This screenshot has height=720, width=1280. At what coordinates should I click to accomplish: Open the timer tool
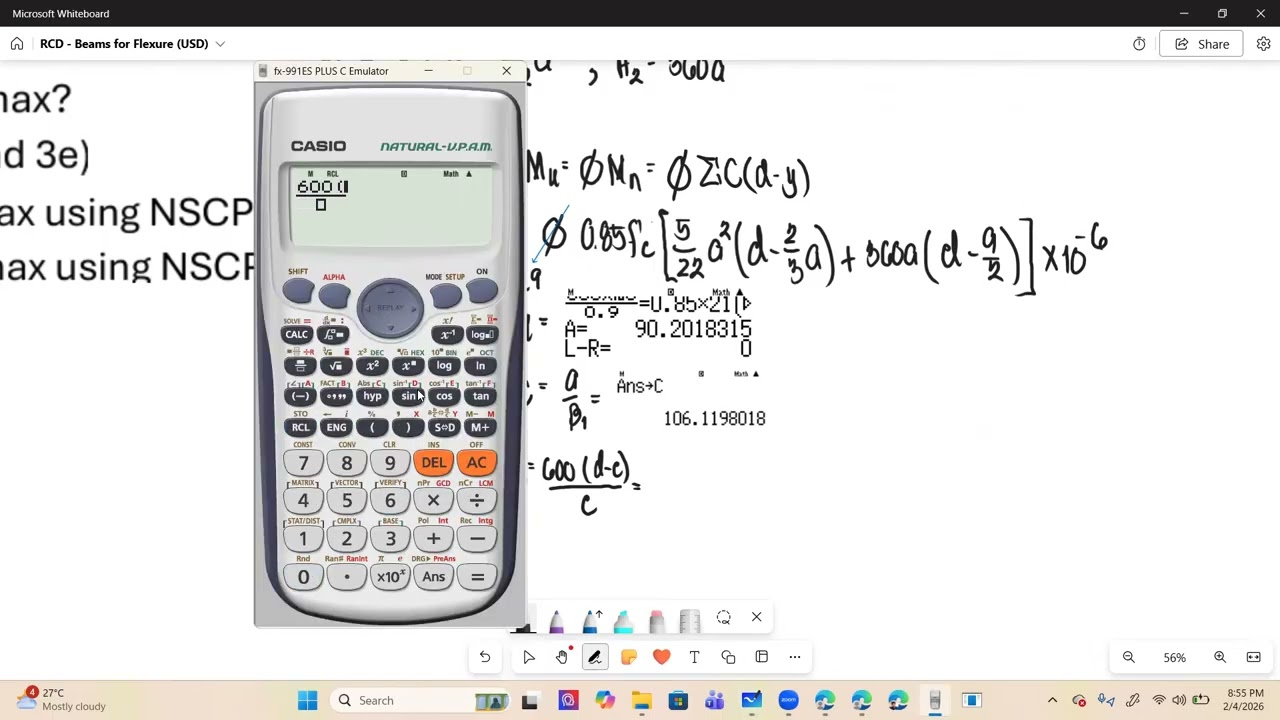[1139, 44]
